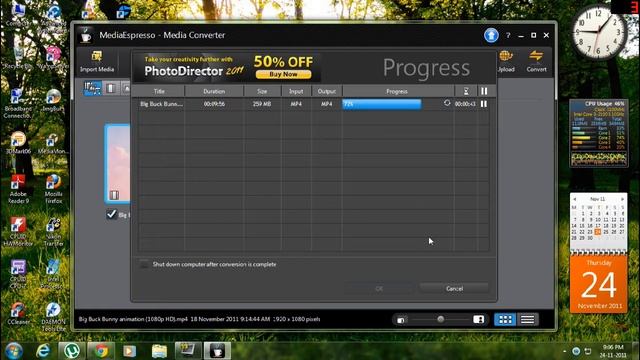640x360 pixels.
Task: Click the hourglass time column header
Action: click(x=466, y=91)
